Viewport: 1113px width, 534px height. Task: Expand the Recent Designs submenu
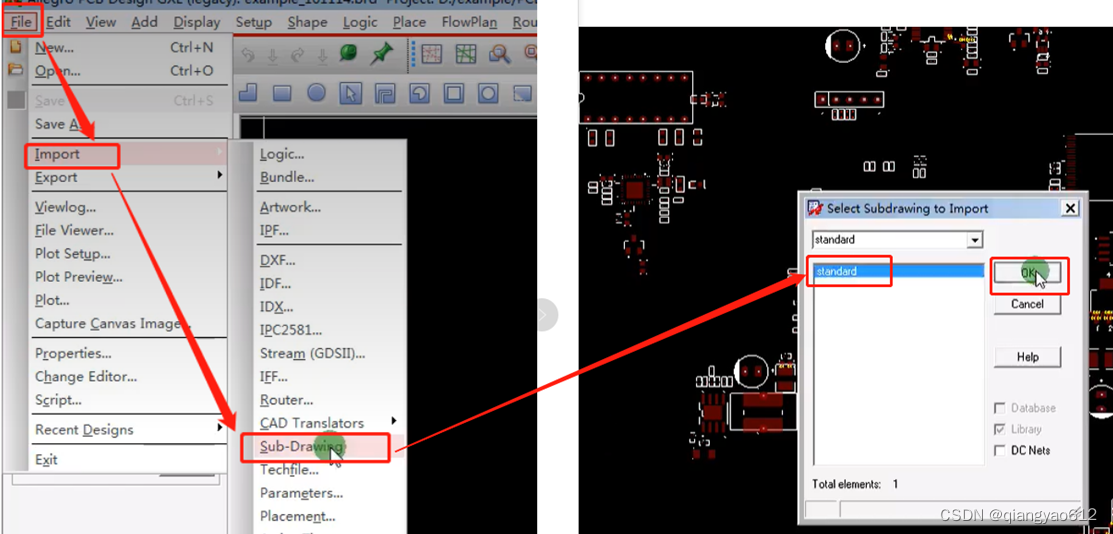pos(128,430)
